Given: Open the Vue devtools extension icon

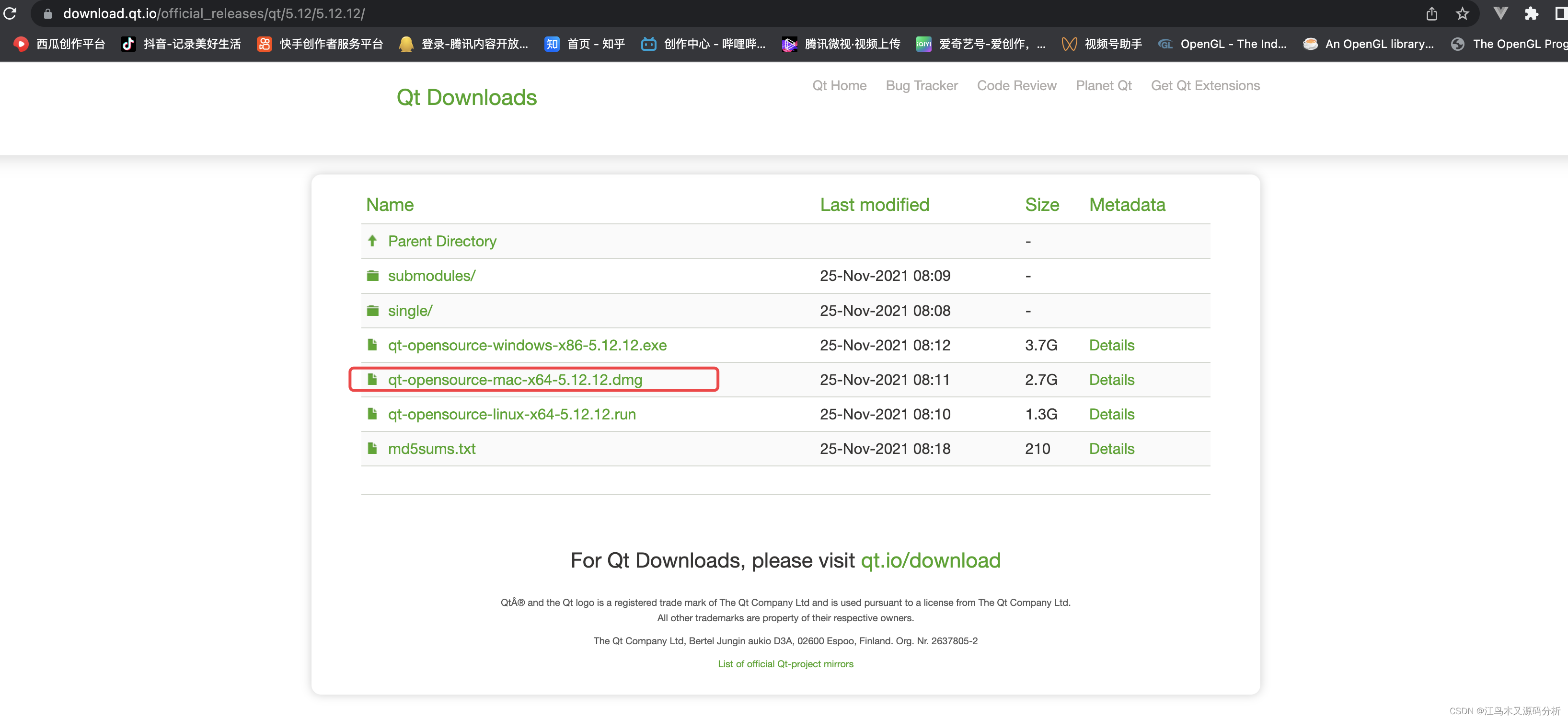Looking at the screenshot, I should pos(1501,13).
